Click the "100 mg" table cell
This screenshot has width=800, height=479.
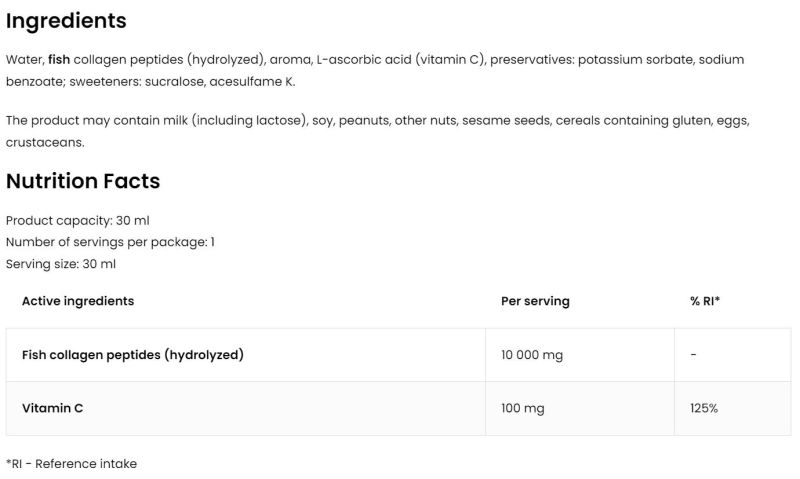521,408
